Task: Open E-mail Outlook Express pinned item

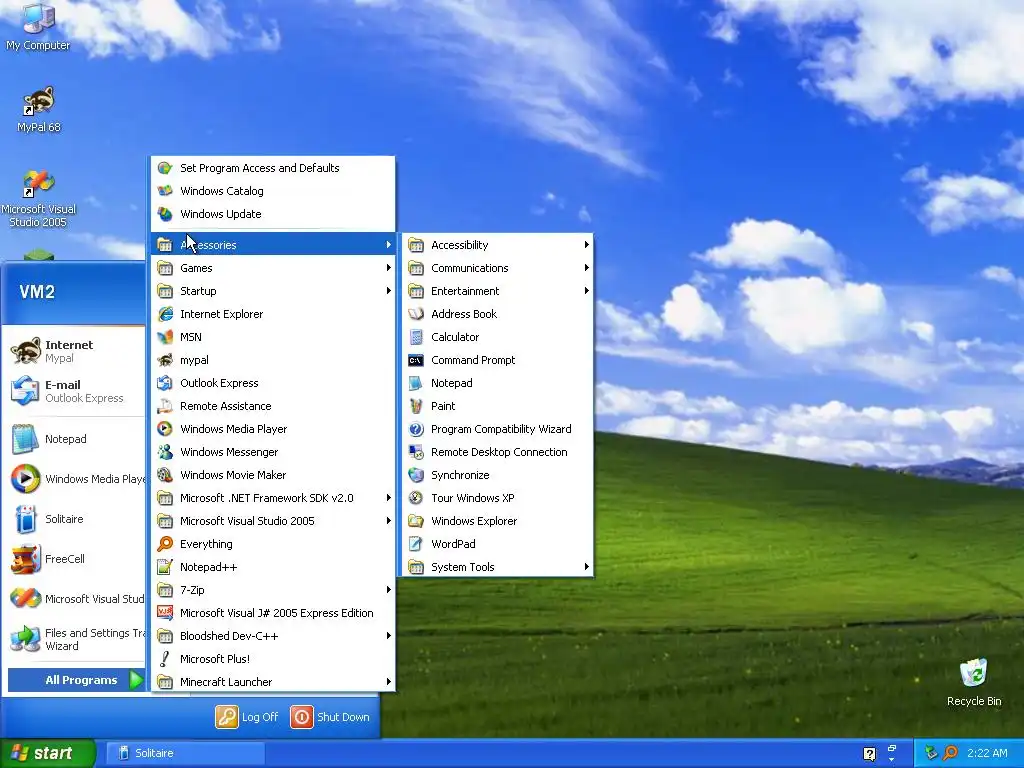Action: 74,391
